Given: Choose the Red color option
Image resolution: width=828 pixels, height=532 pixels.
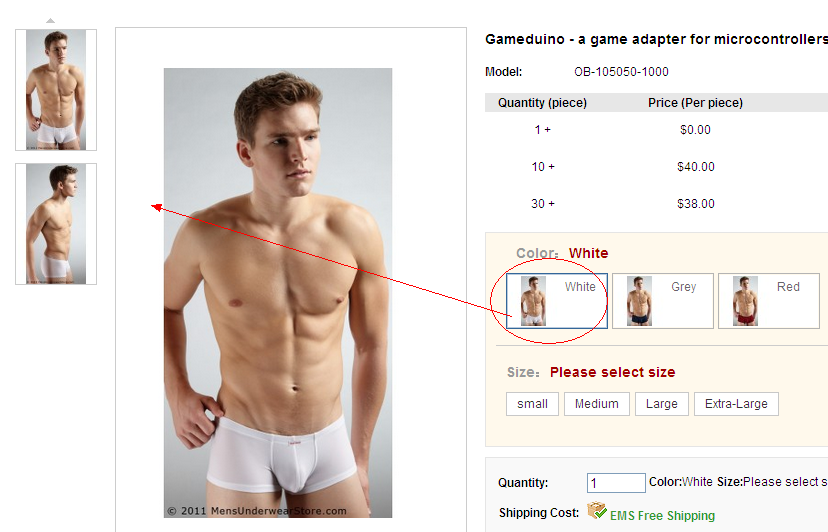Looking at the screenshot, I should tap(769, 301).
